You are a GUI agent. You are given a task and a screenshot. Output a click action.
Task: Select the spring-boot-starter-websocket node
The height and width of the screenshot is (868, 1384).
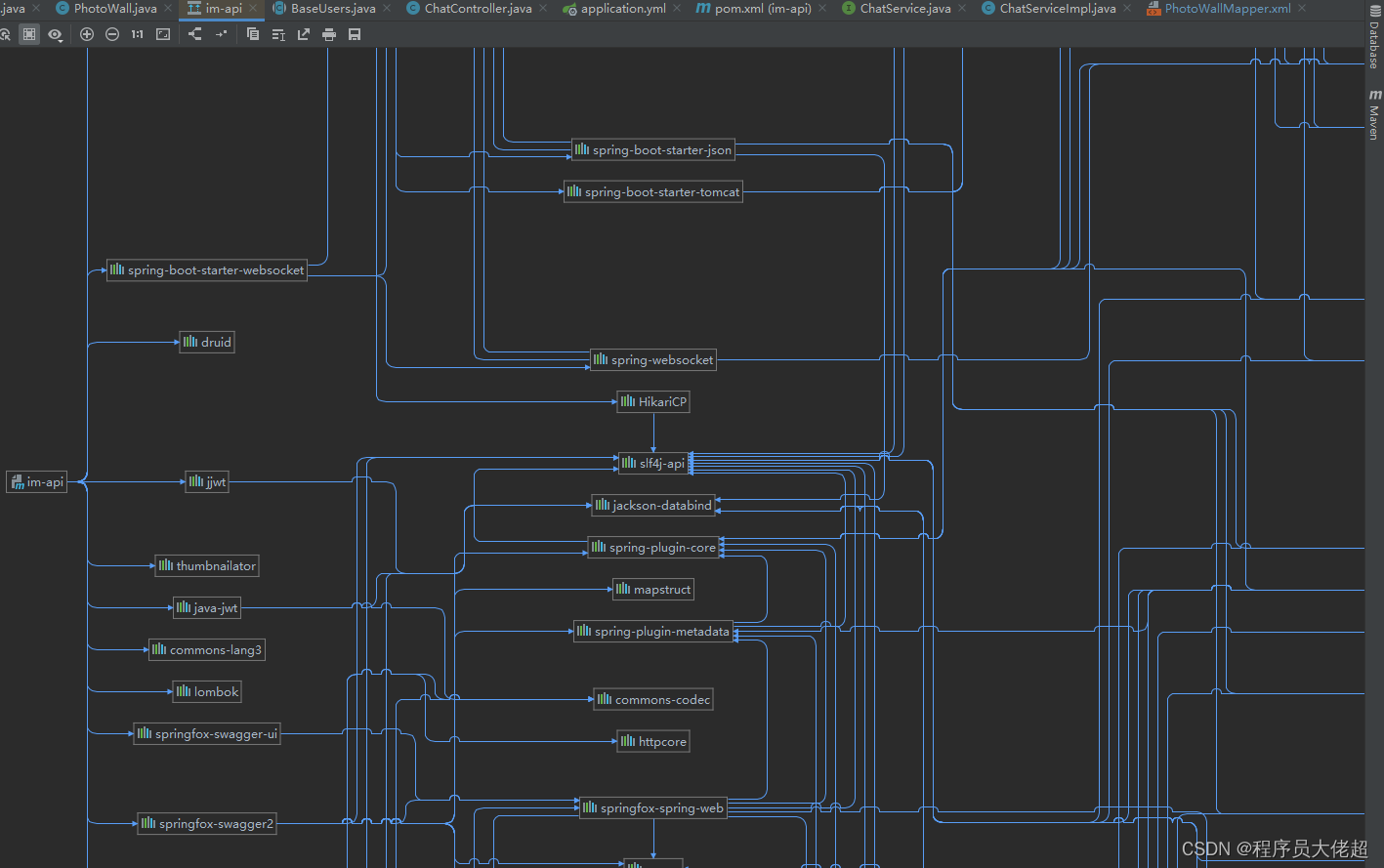click(x=207, y=269)
